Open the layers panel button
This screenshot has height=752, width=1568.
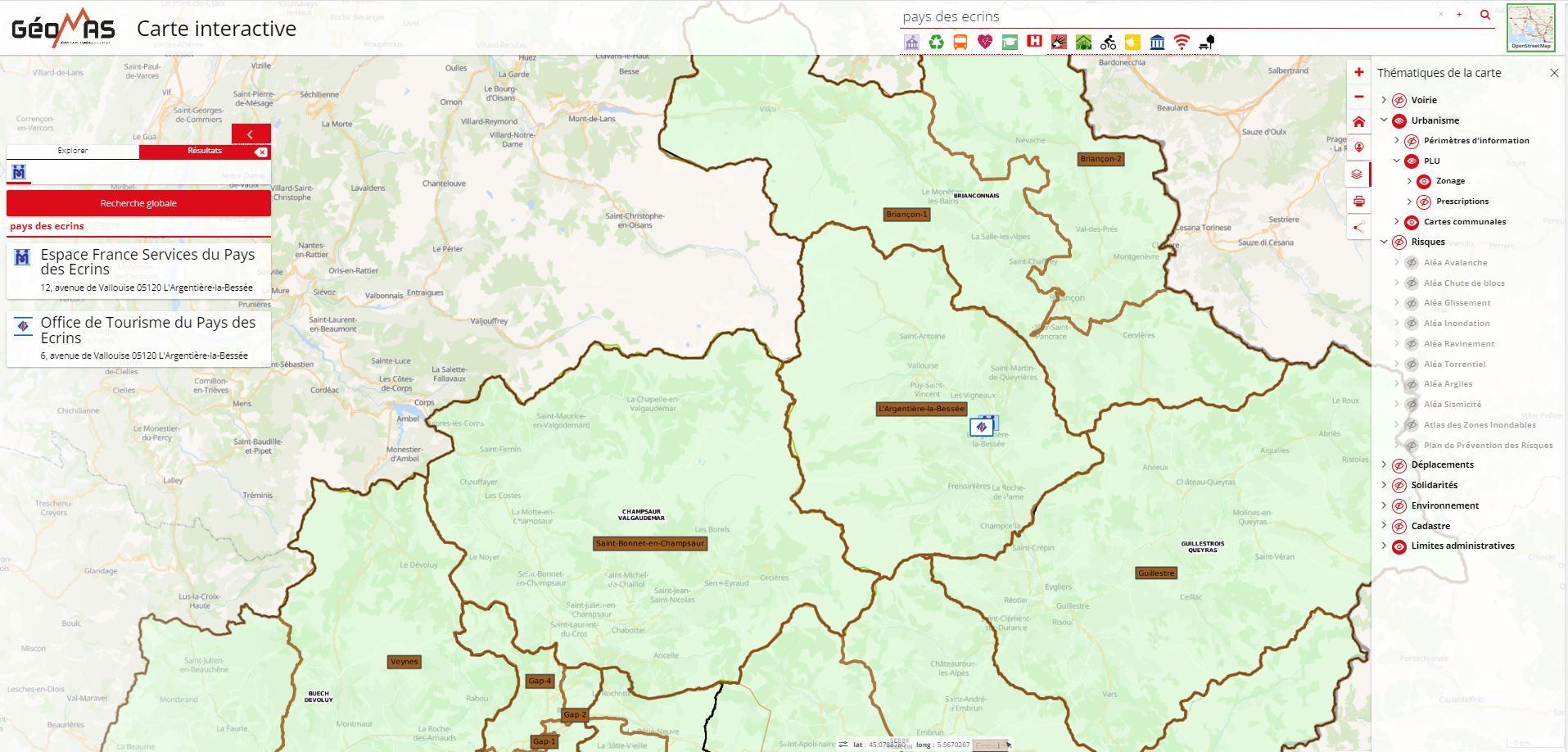[x=1358, y=174]
